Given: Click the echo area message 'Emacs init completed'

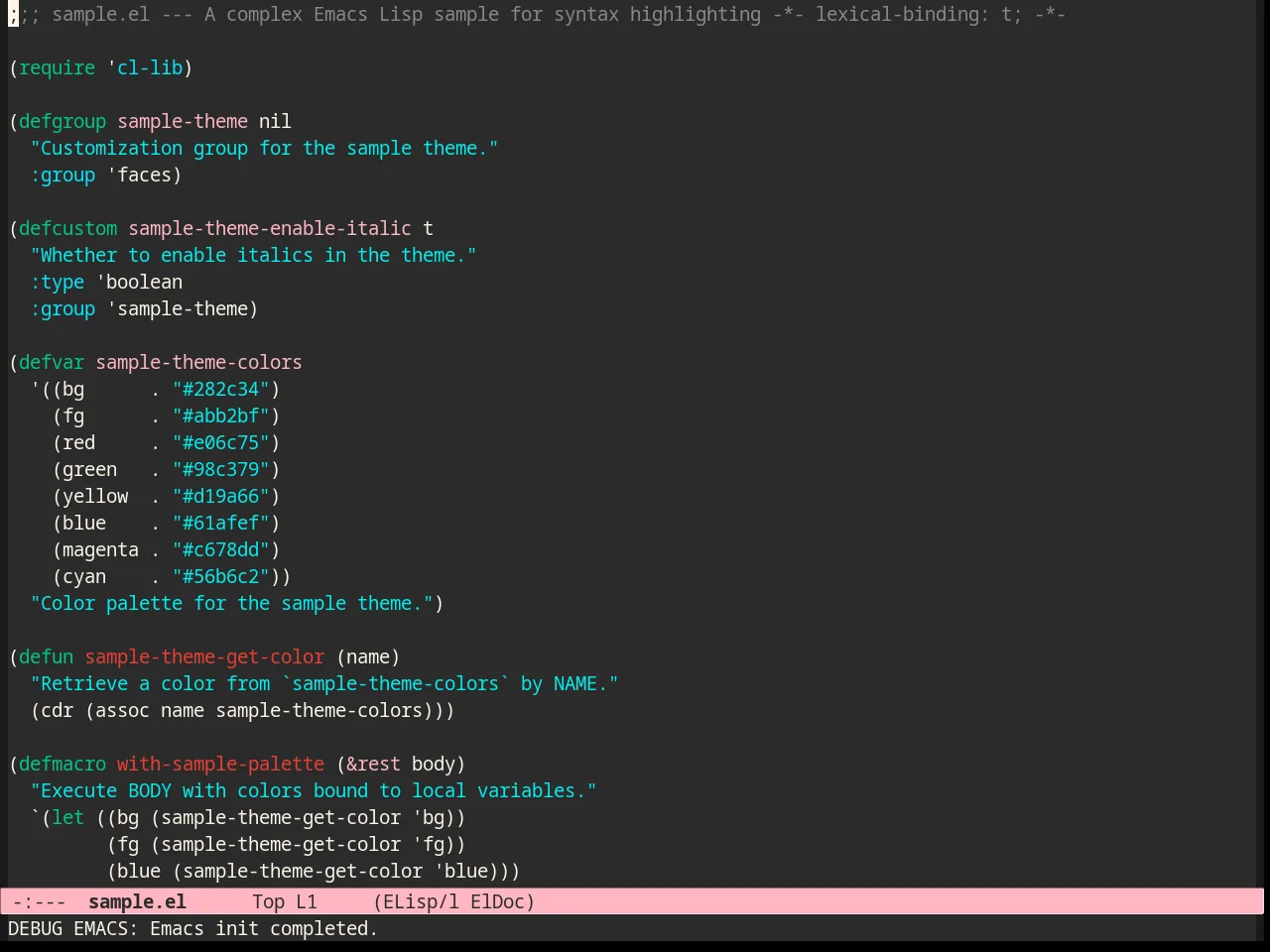Looking at the screenshot, I should 264,928.
